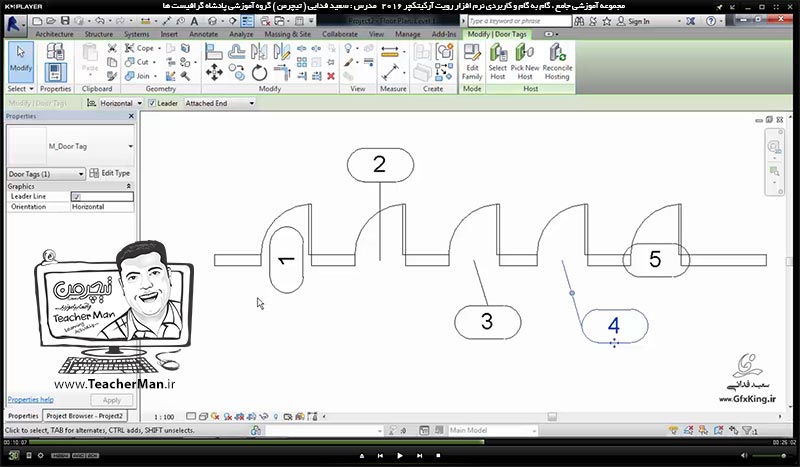Move the horizontal view scrollbar thumb
This screenshot has width=800, height=467.
552,417
